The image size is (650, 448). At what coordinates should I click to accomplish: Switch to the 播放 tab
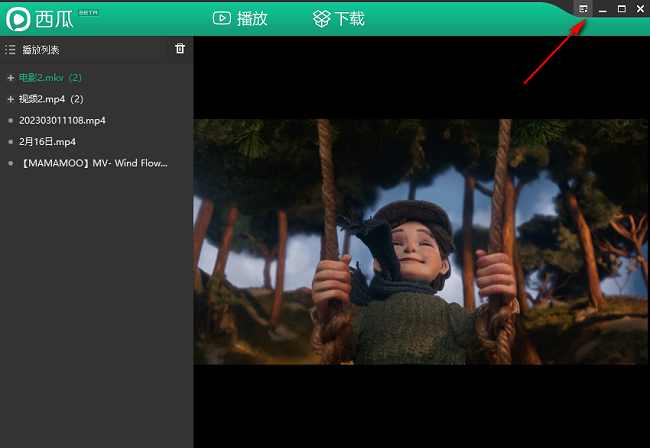point(240,18)
